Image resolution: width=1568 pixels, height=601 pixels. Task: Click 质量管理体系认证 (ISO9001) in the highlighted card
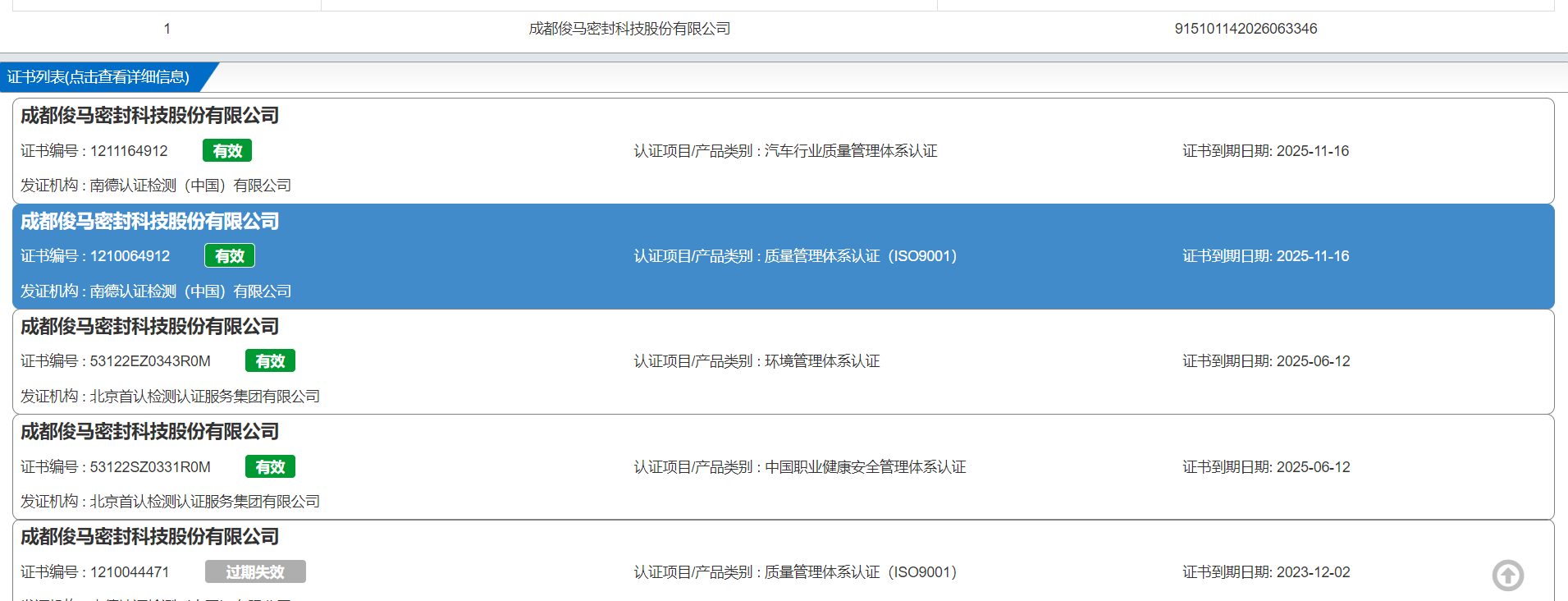pyautogui.click(x=861, y=256)
